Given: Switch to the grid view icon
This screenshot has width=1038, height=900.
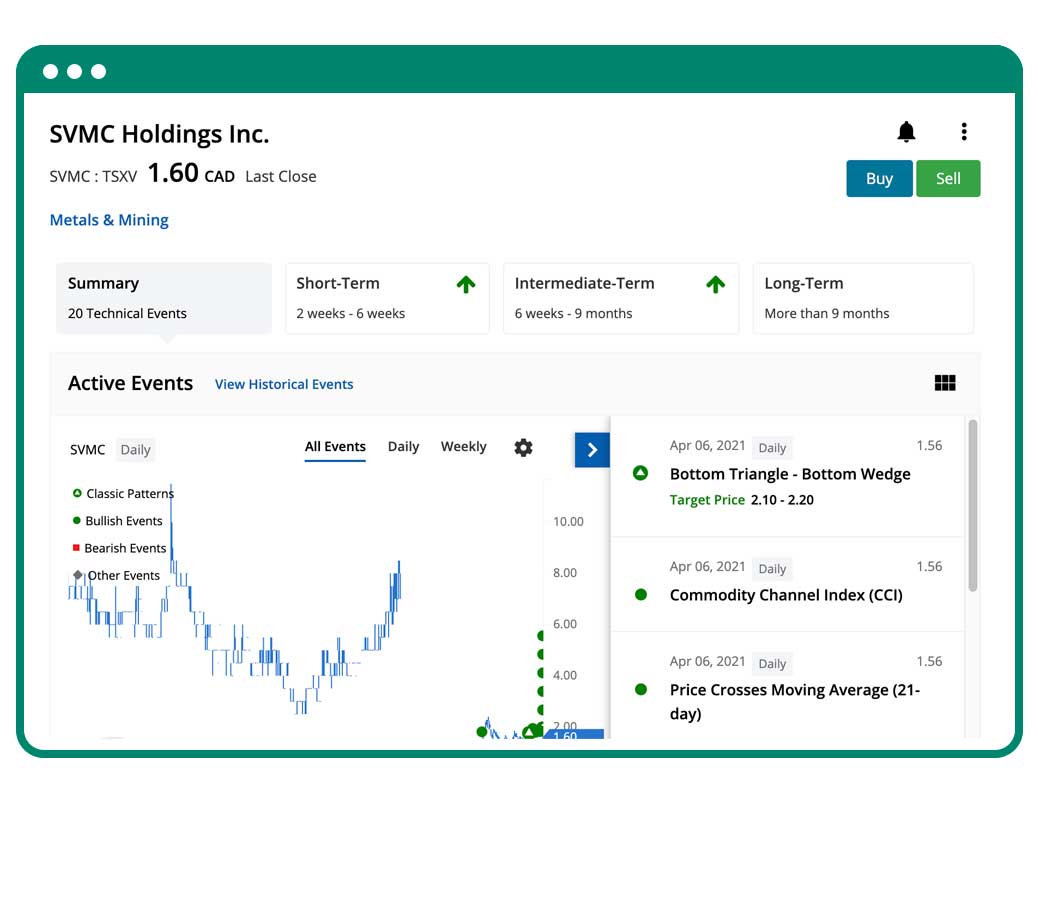Looking at the screenshot, I should (x=945, y=383).
